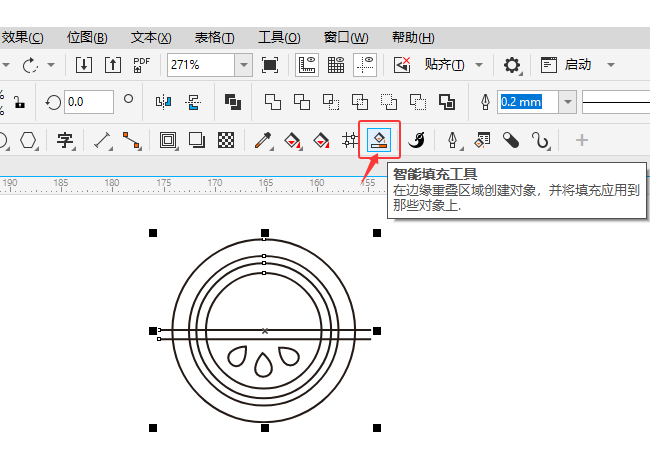Open the 工具(O) menu
Screen dimensions: 650x470
(279, 38)
